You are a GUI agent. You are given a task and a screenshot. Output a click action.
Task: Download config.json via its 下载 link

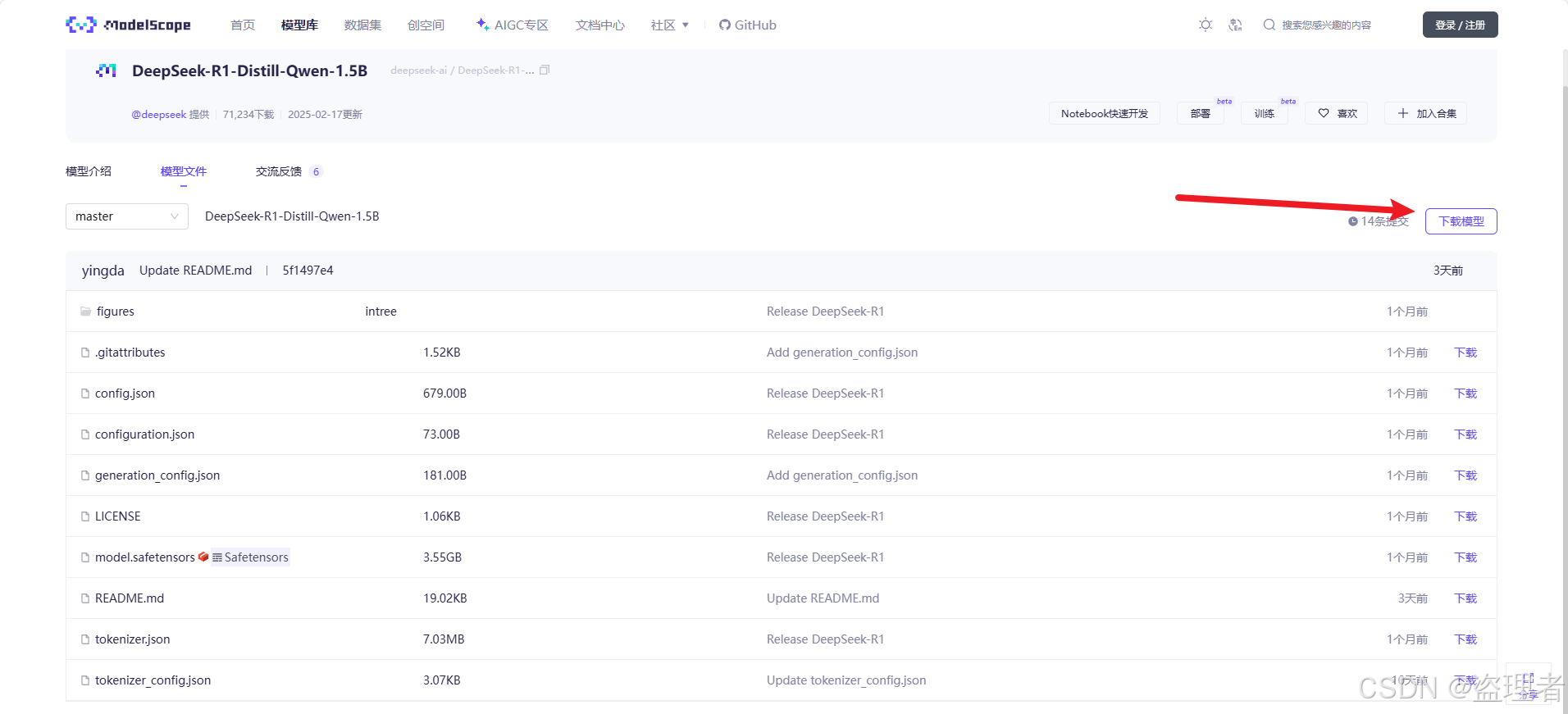(1465, 393)
